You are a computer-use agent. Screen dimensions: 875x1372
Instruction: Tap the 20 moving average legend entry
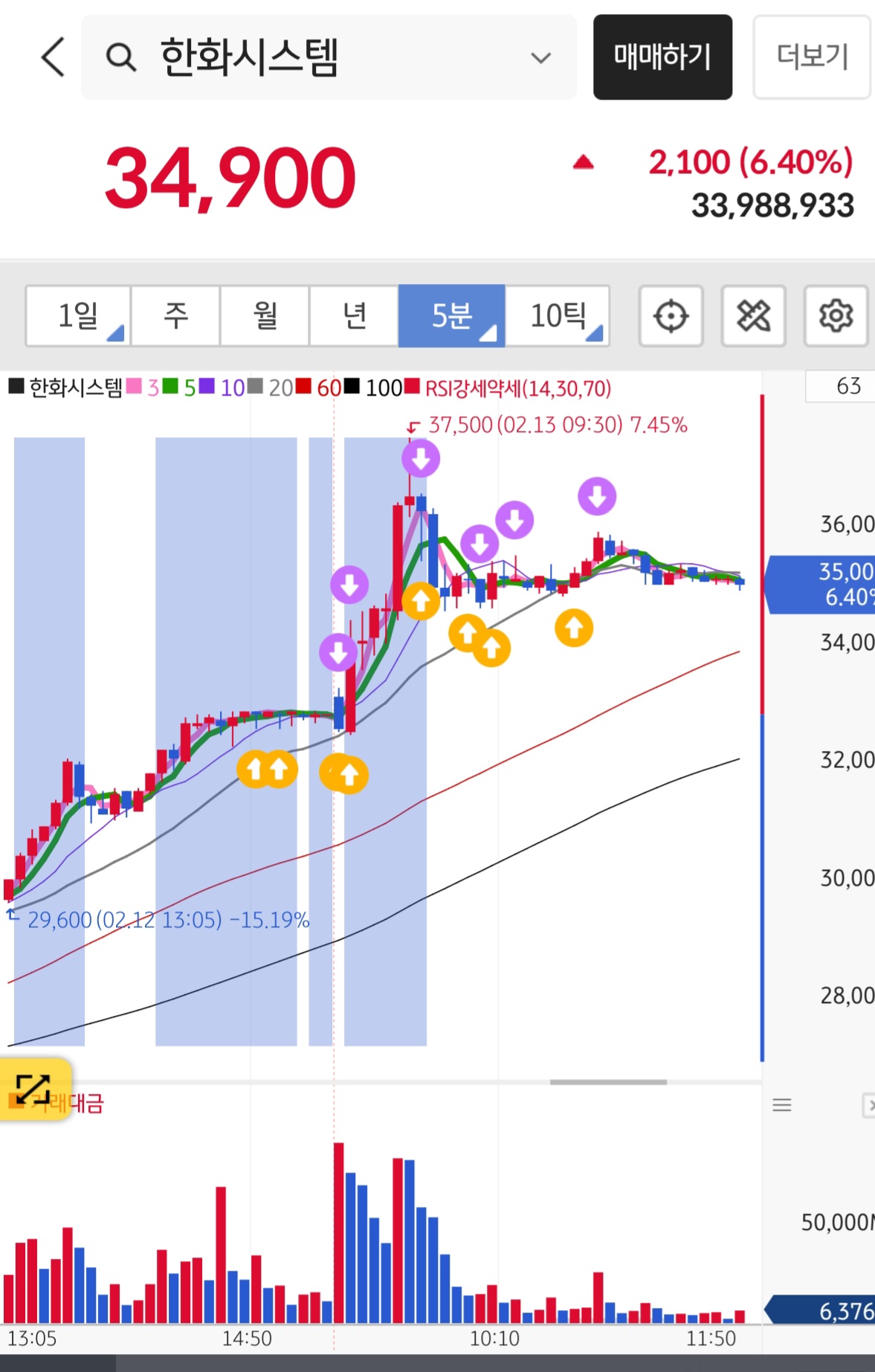[270, 387]
